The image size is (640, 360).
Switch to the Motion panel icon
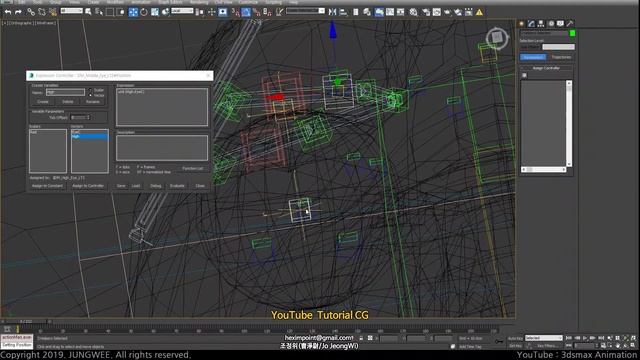pos(551,24)
